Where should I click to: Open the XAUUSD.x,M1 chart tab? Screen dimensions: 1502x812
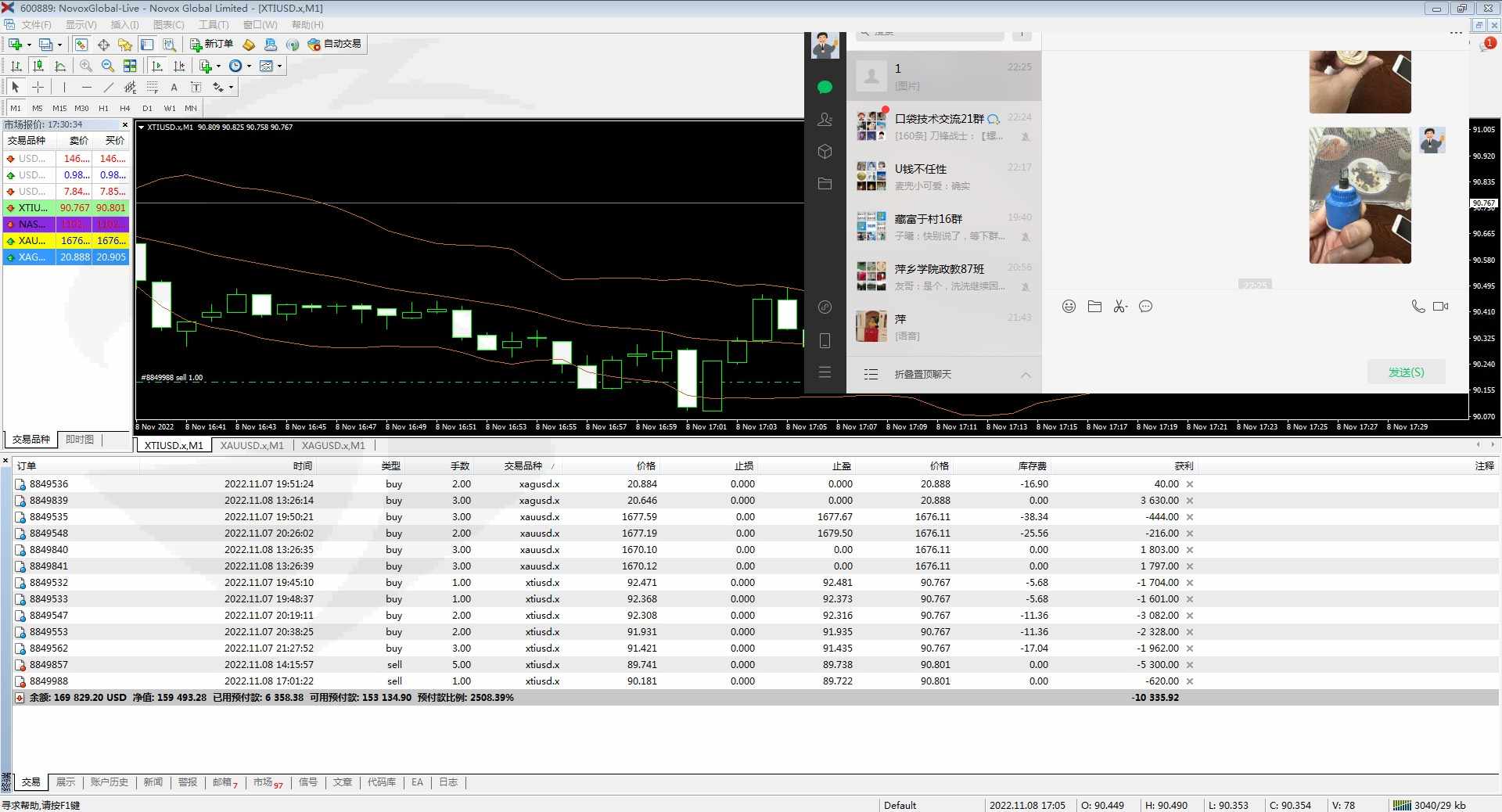tap(252, 446)
